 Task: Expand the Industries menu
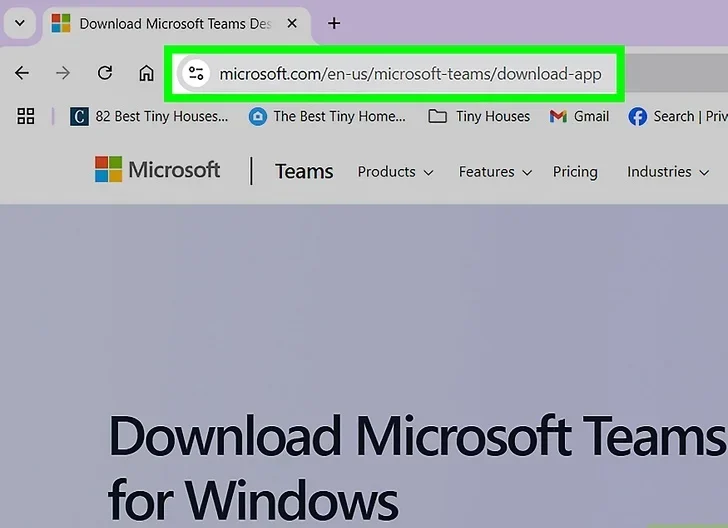tap(668, 172)
